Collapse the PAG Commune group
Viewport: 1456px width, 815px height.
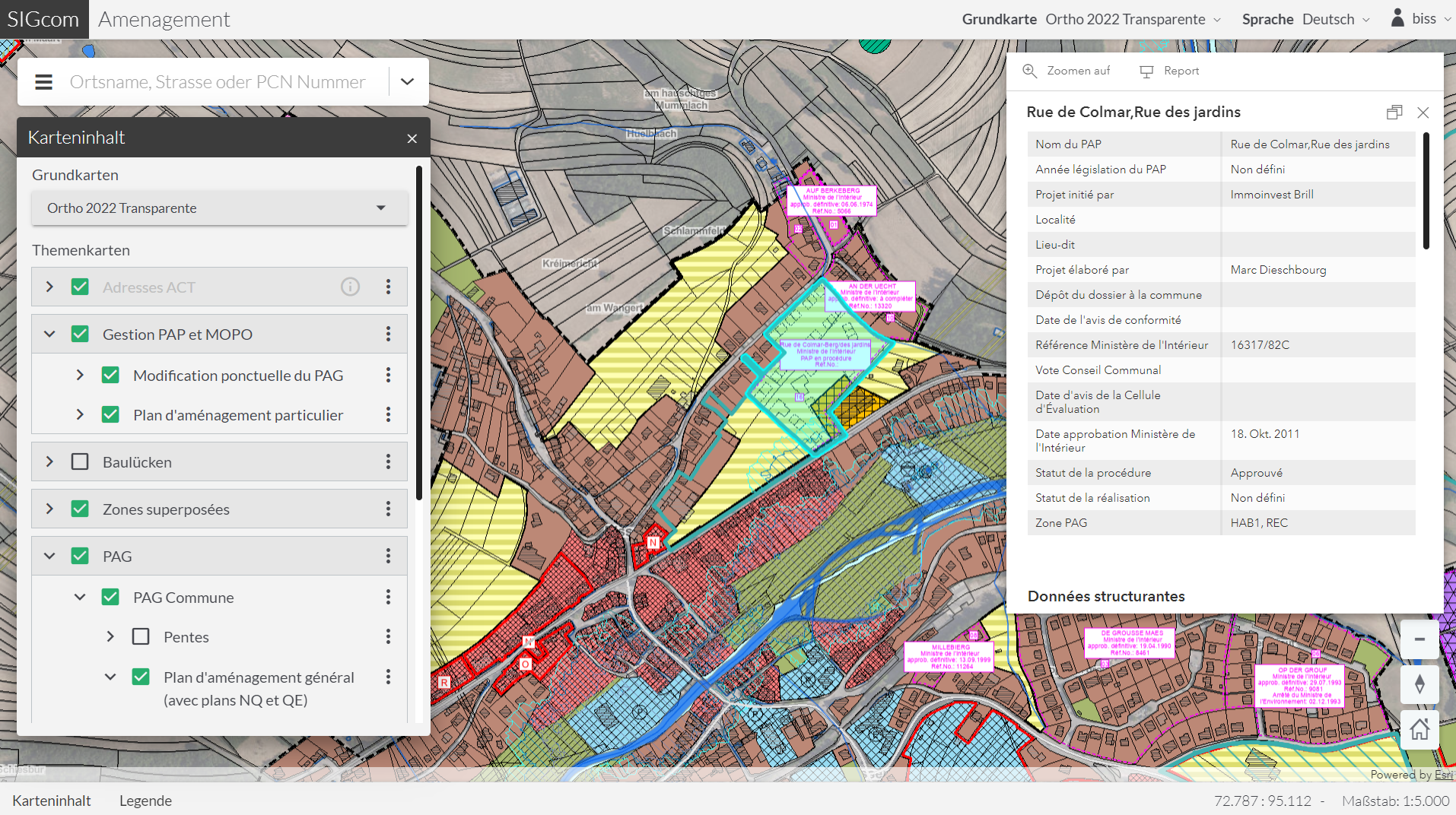tap(80, 597)
